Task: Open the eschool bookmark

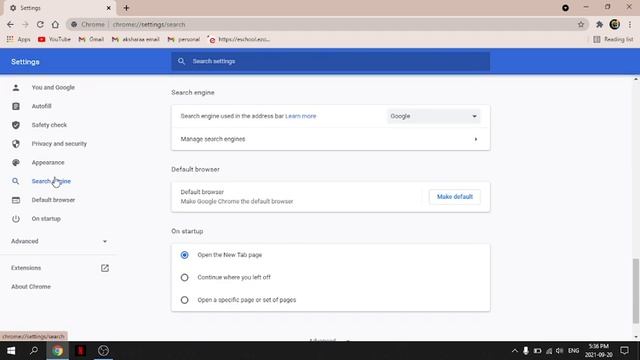Action: click(239, 39)
